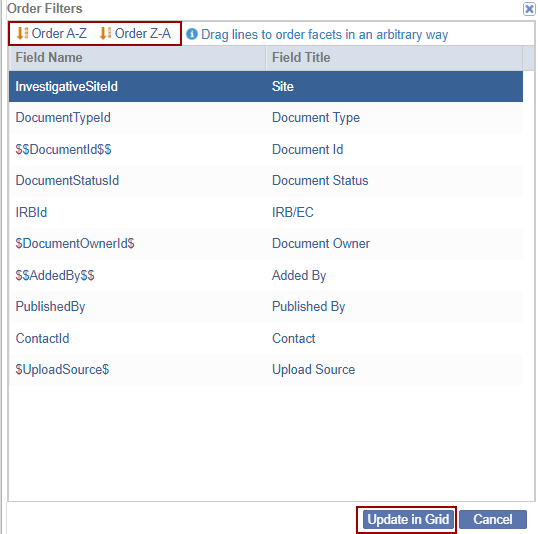The image size is (538, 534).
Task: Select the PublishedBy row
Action: point(266,306)
